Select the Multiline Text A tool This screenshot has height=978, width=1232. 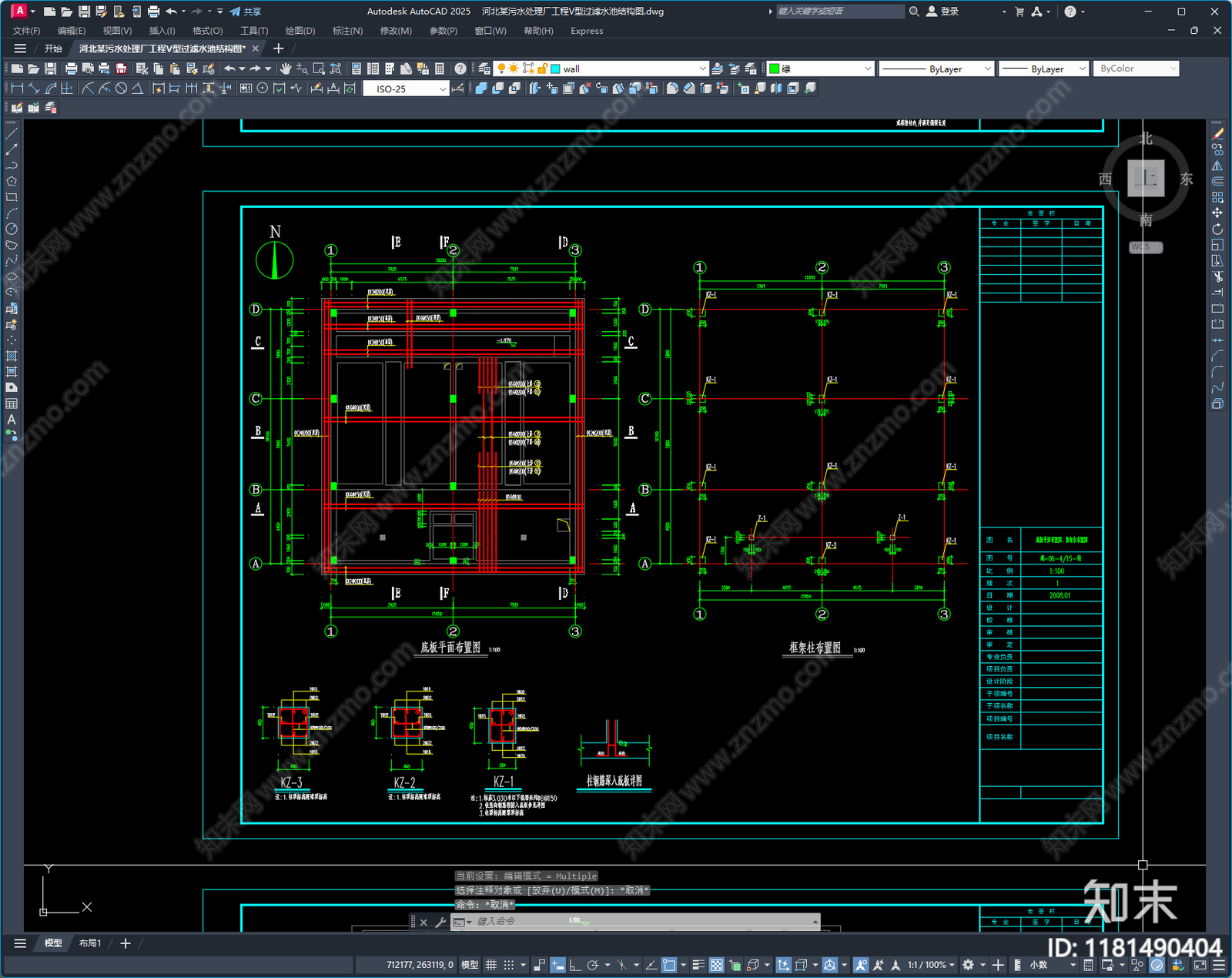(x=12, y=420)
